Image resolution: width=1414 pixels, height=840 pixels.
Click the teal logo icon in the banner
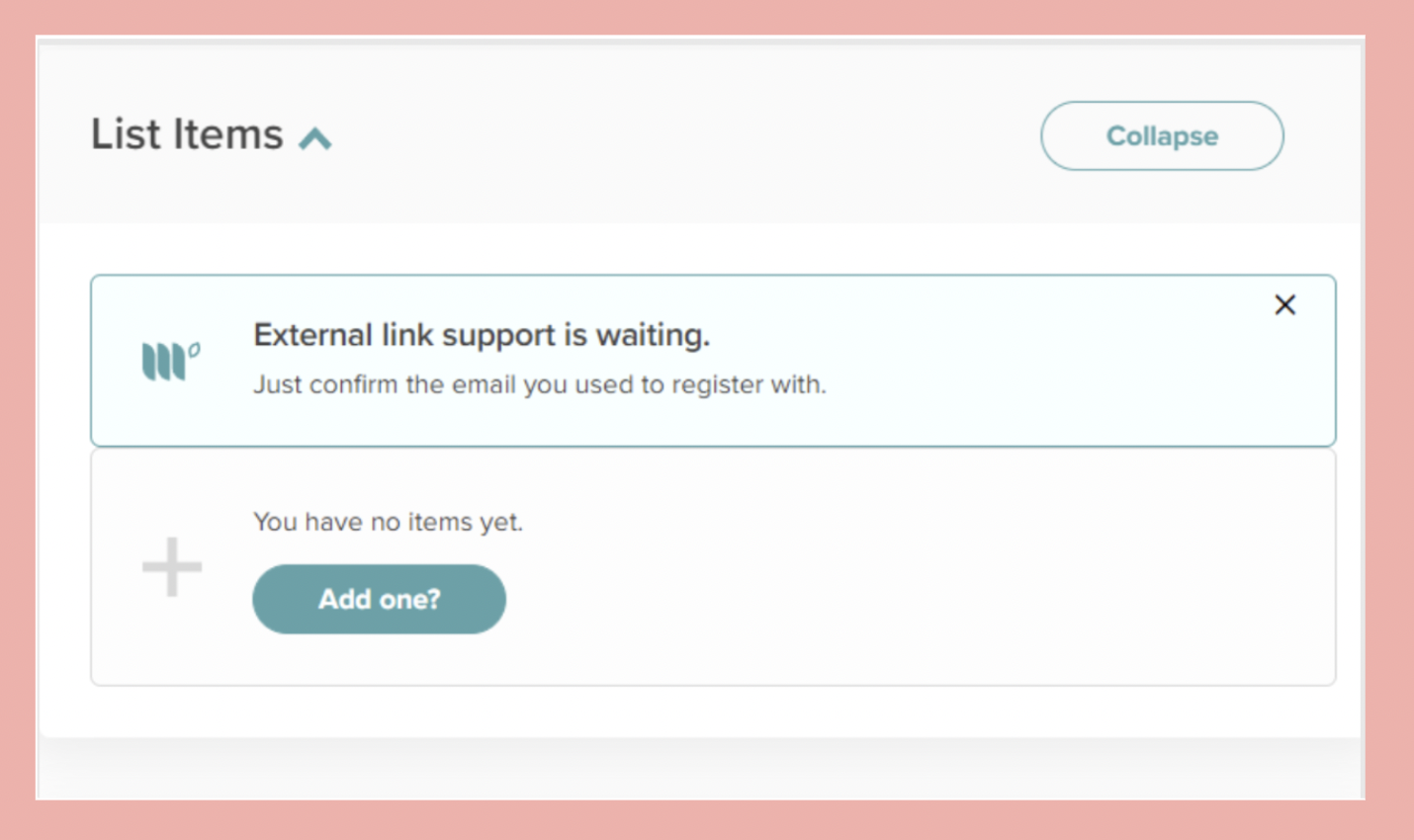pos(170,362)
